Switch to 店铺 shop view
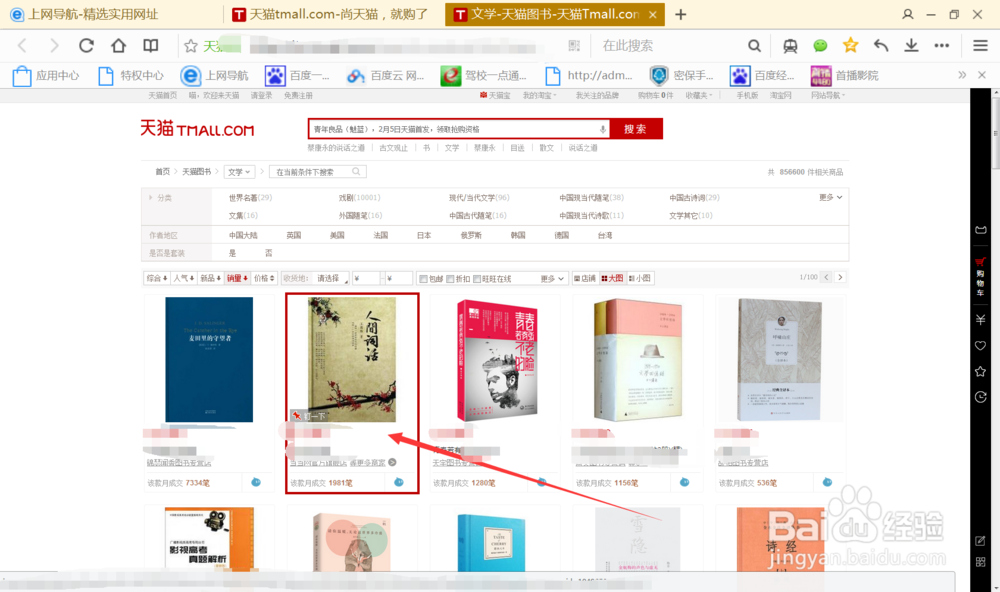1000x592 pixels. [x=584, y=278]
